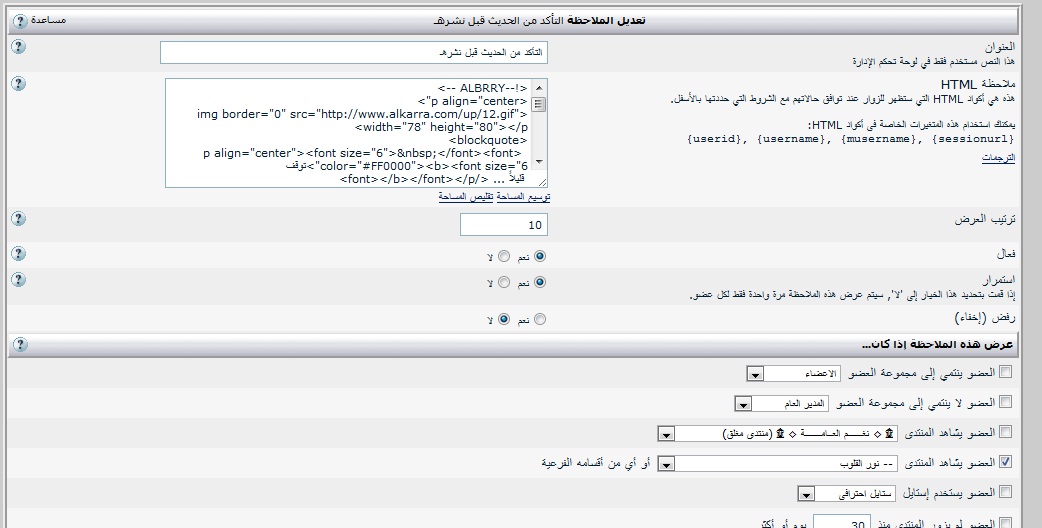Click the ترتيب العرض input containing 10
This screenshot has width=1042, height=528.
coord(504,225)
